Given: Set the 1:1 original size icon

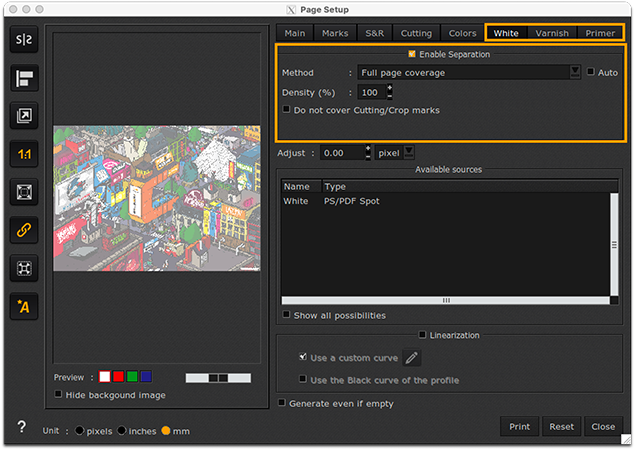Looking at the screenshot, I should point(23,154).
